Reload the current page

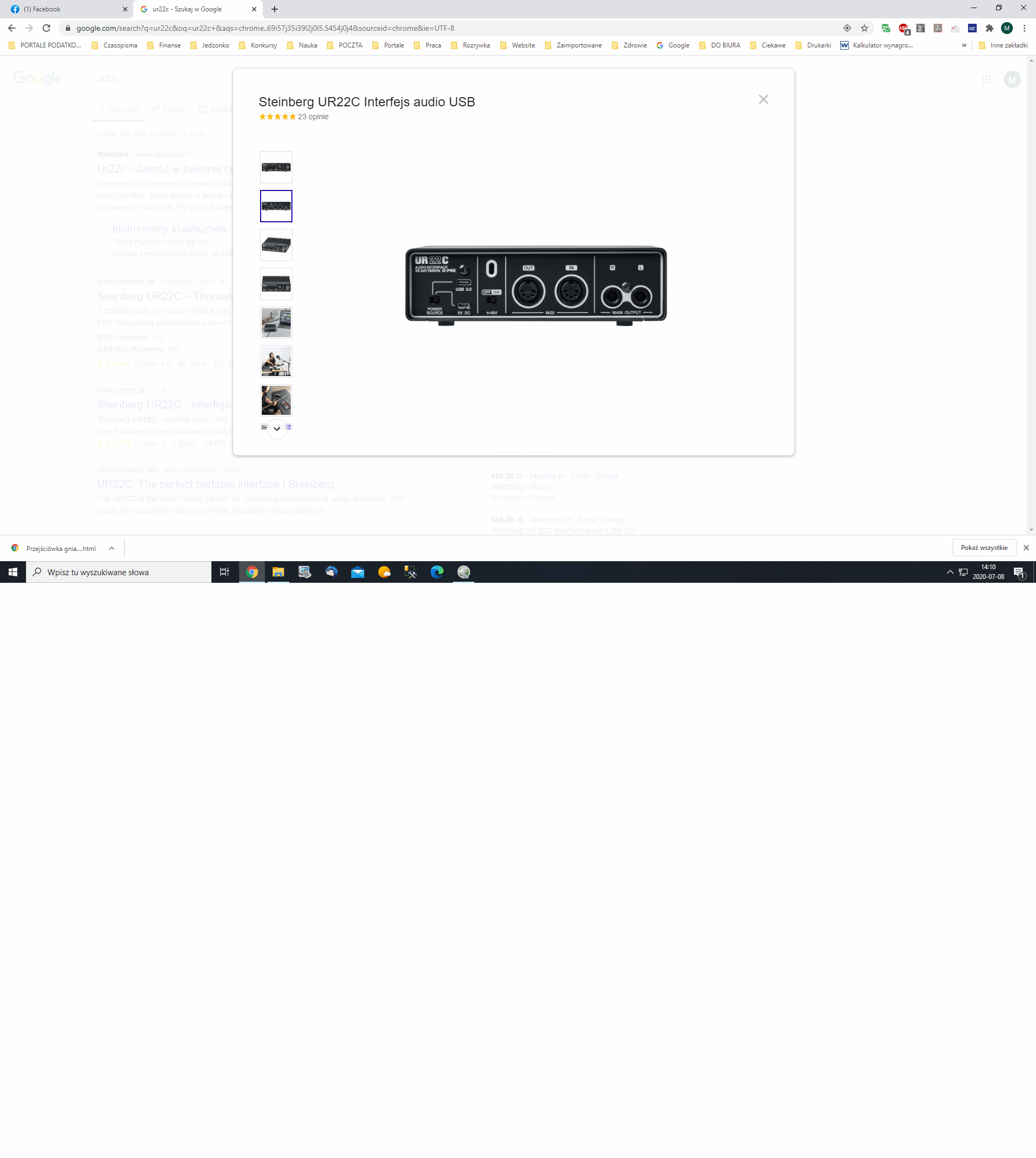click(x=47, y=28)
